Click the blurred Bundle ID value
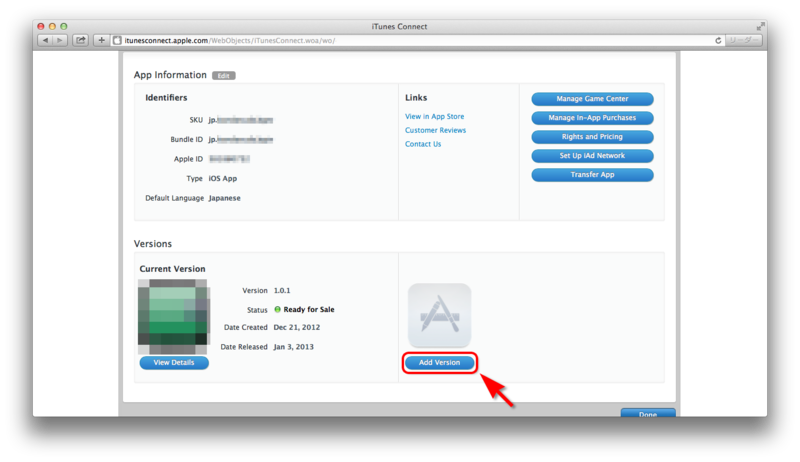Viewport: 800px width, 462px height. point(241,139)
